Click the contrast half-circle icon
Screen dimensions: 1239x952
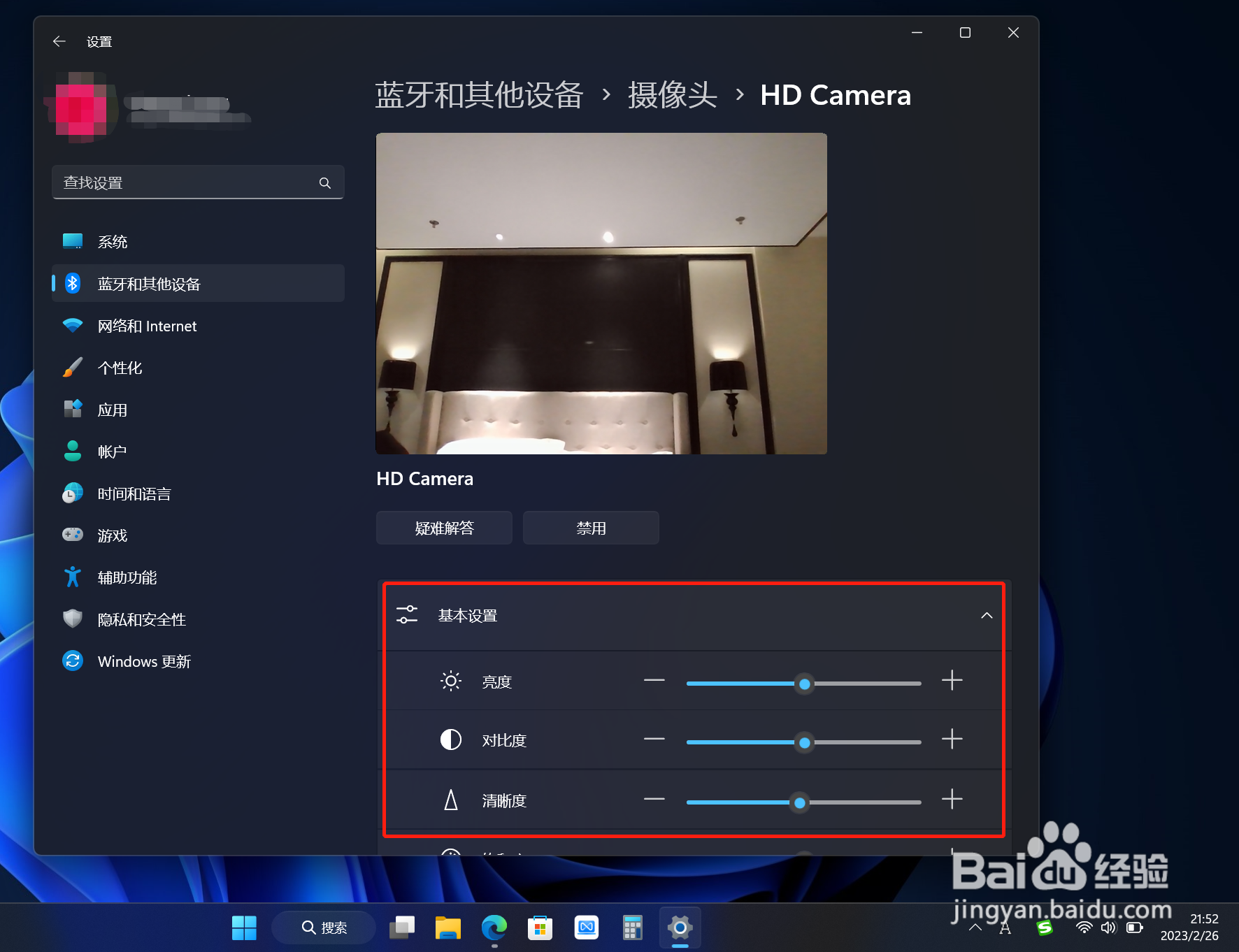pyautogui.click(x=451, y=740)
